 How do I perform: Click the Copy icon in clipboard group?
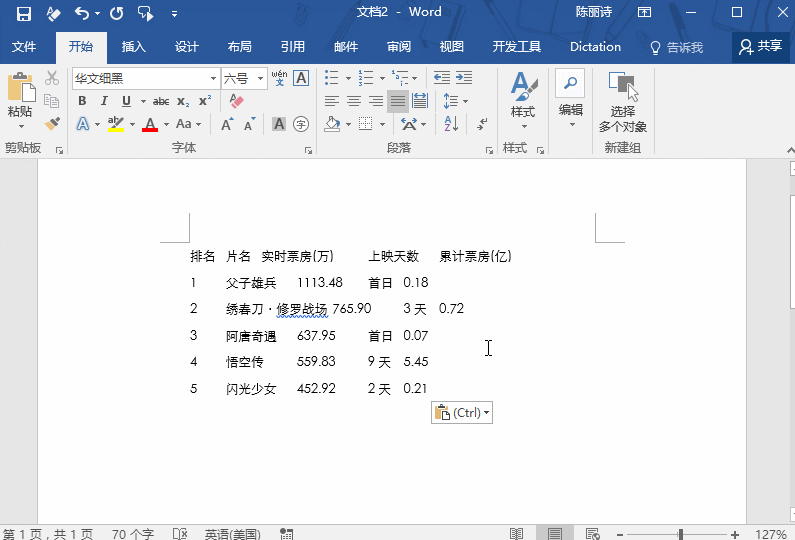51,101
